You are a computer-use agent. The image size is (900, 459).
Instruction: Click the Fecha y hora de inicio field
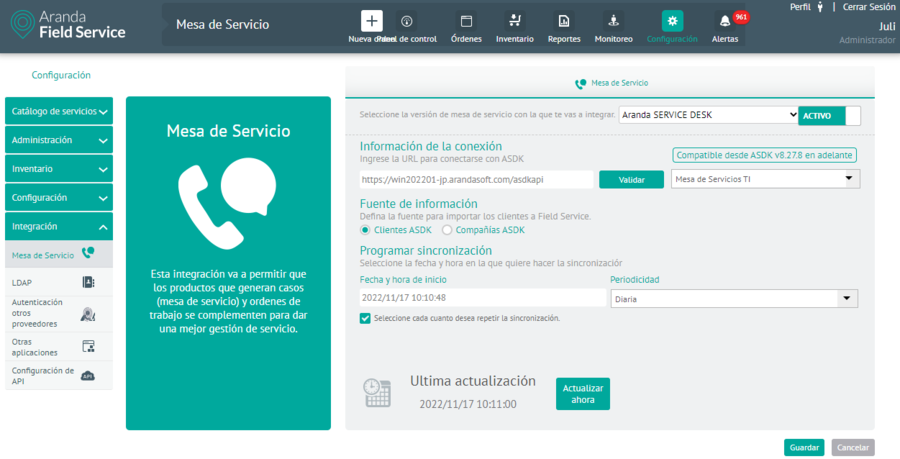tap(483, 298)
